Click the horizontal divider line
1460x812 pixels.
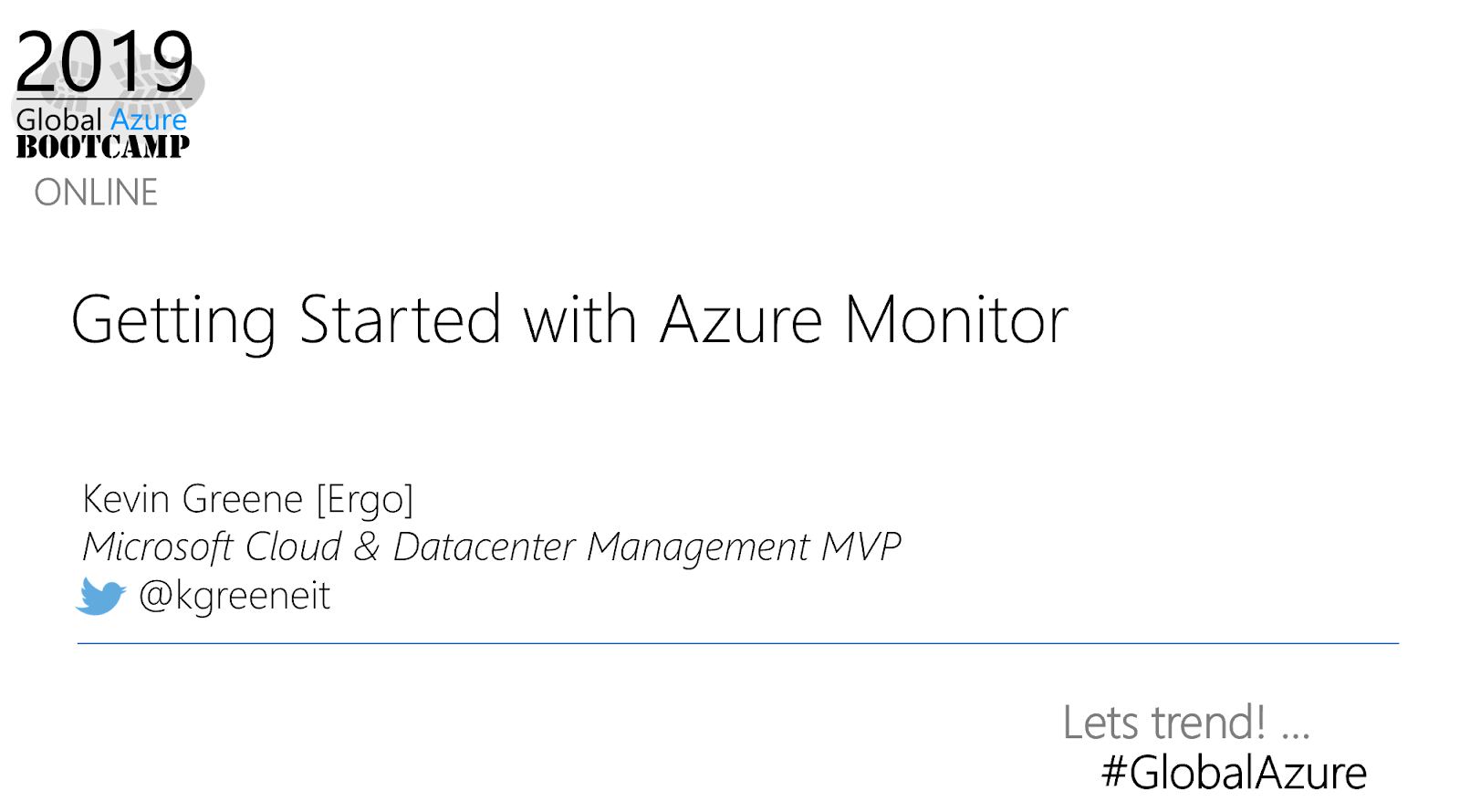click(737, 643)
